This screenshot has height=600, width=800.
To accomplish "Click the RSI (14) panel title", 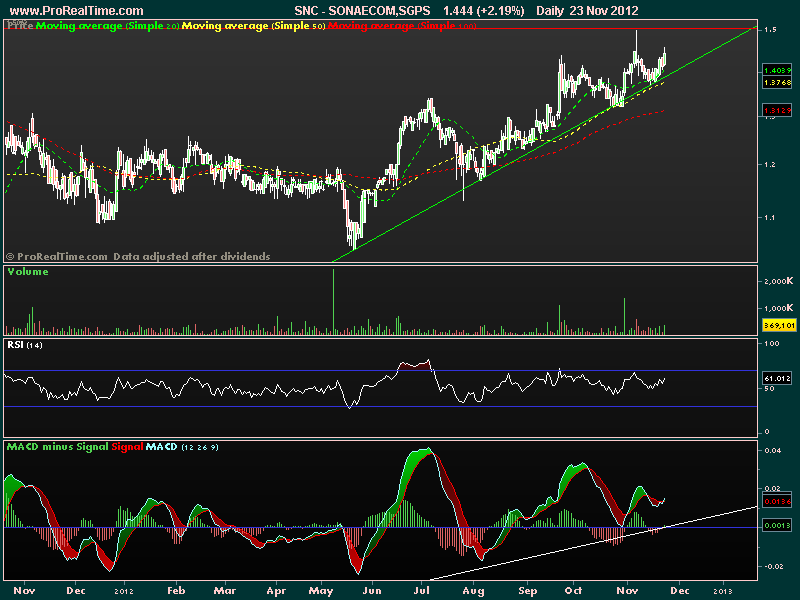I will 25,345.
